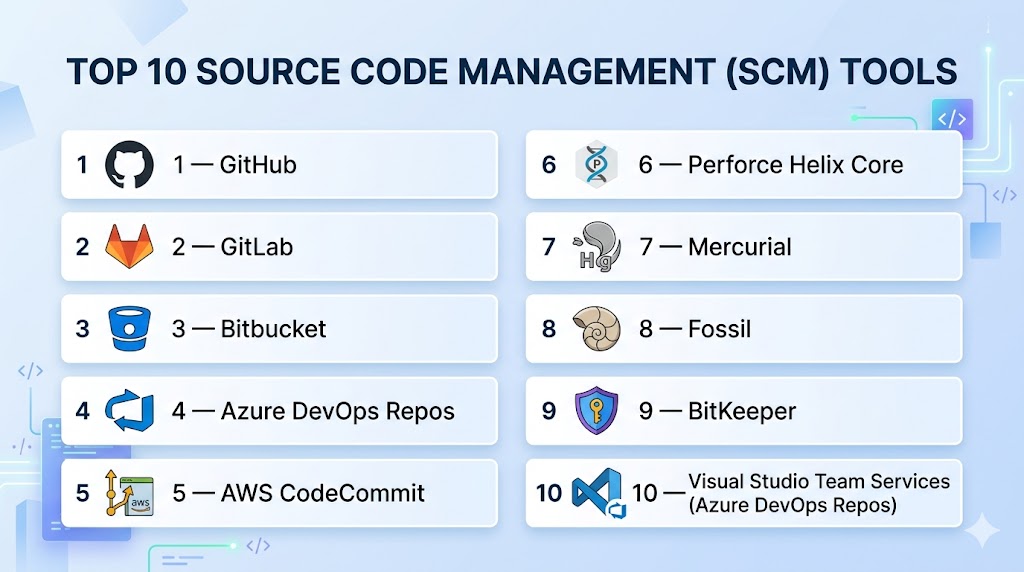This screenshot has width=1024, height=572.
Task: Select the blue Bitbucket bucket icon
Action: 130,329
